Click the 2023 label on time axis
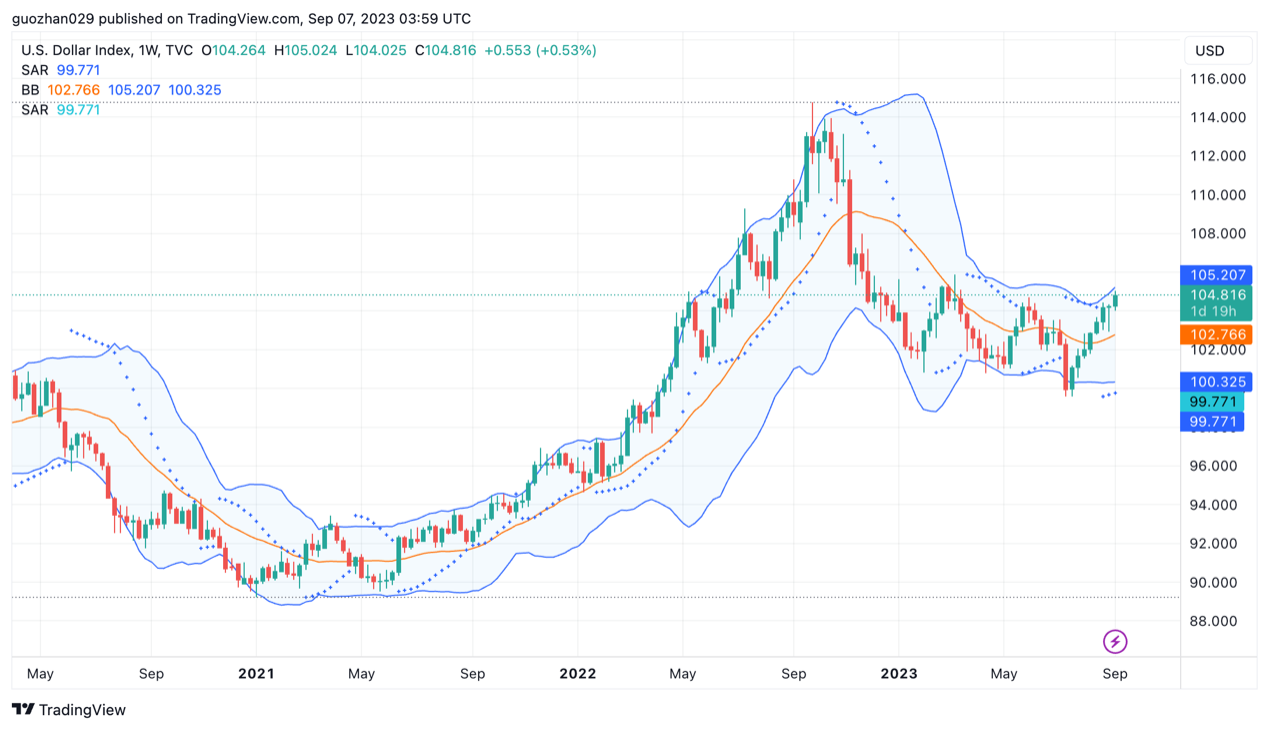This screenshot has height=733, width=1274. point(898,674)
